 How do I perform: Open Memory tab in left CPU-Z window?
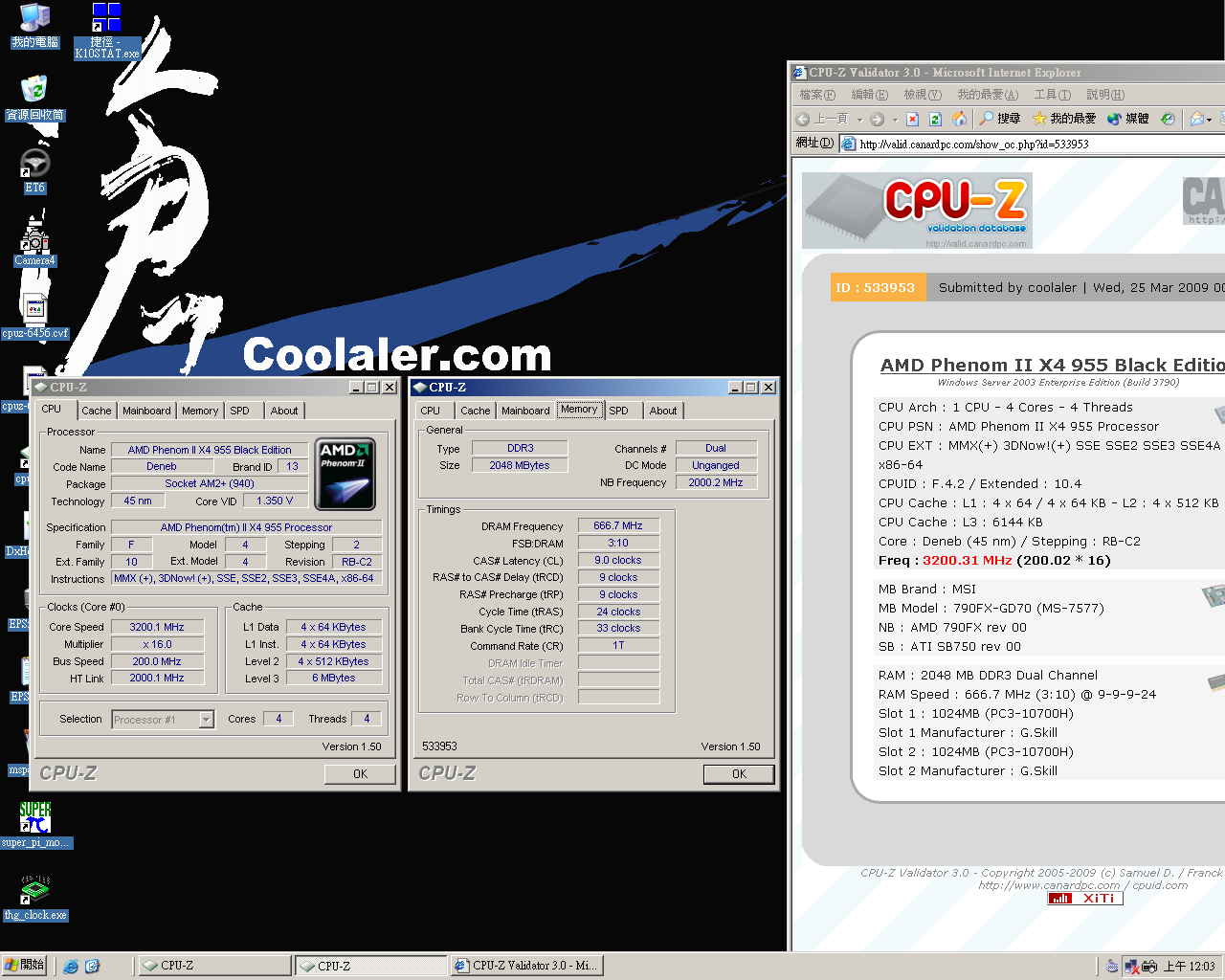point(200,411)
